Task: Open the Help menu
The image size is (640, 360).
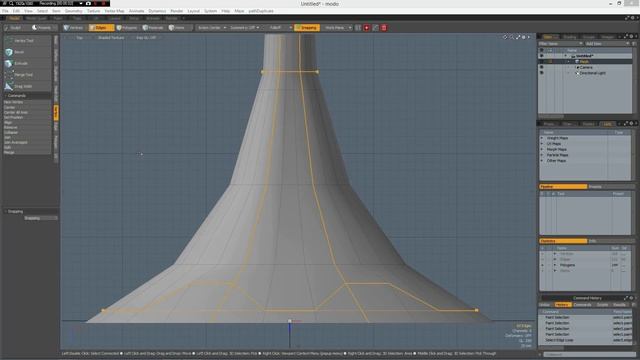Action: click(226, 11)
